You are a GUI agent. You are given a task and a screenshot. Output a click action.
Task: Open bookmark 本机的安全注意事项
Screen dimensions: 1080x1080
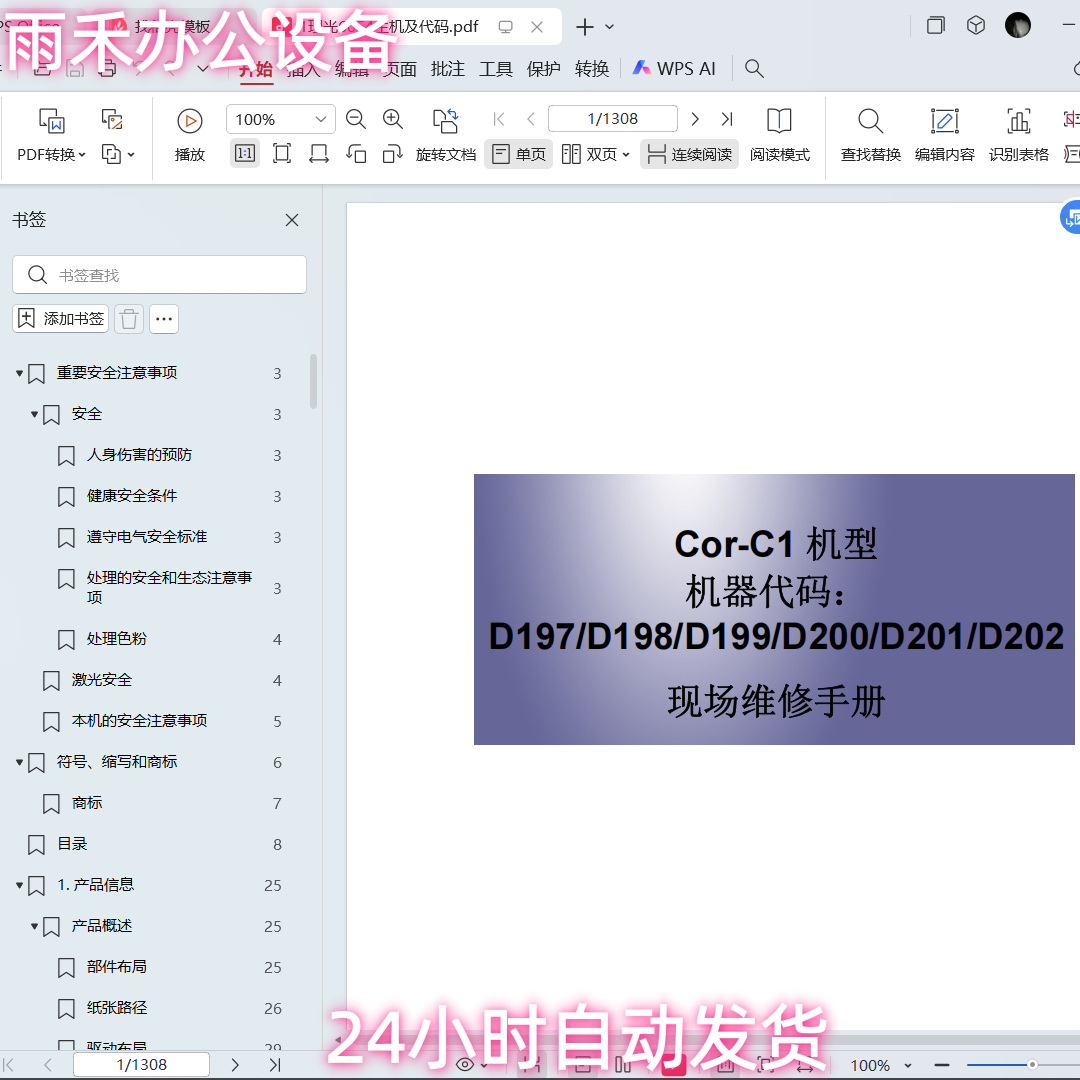[x=139, y=720]
